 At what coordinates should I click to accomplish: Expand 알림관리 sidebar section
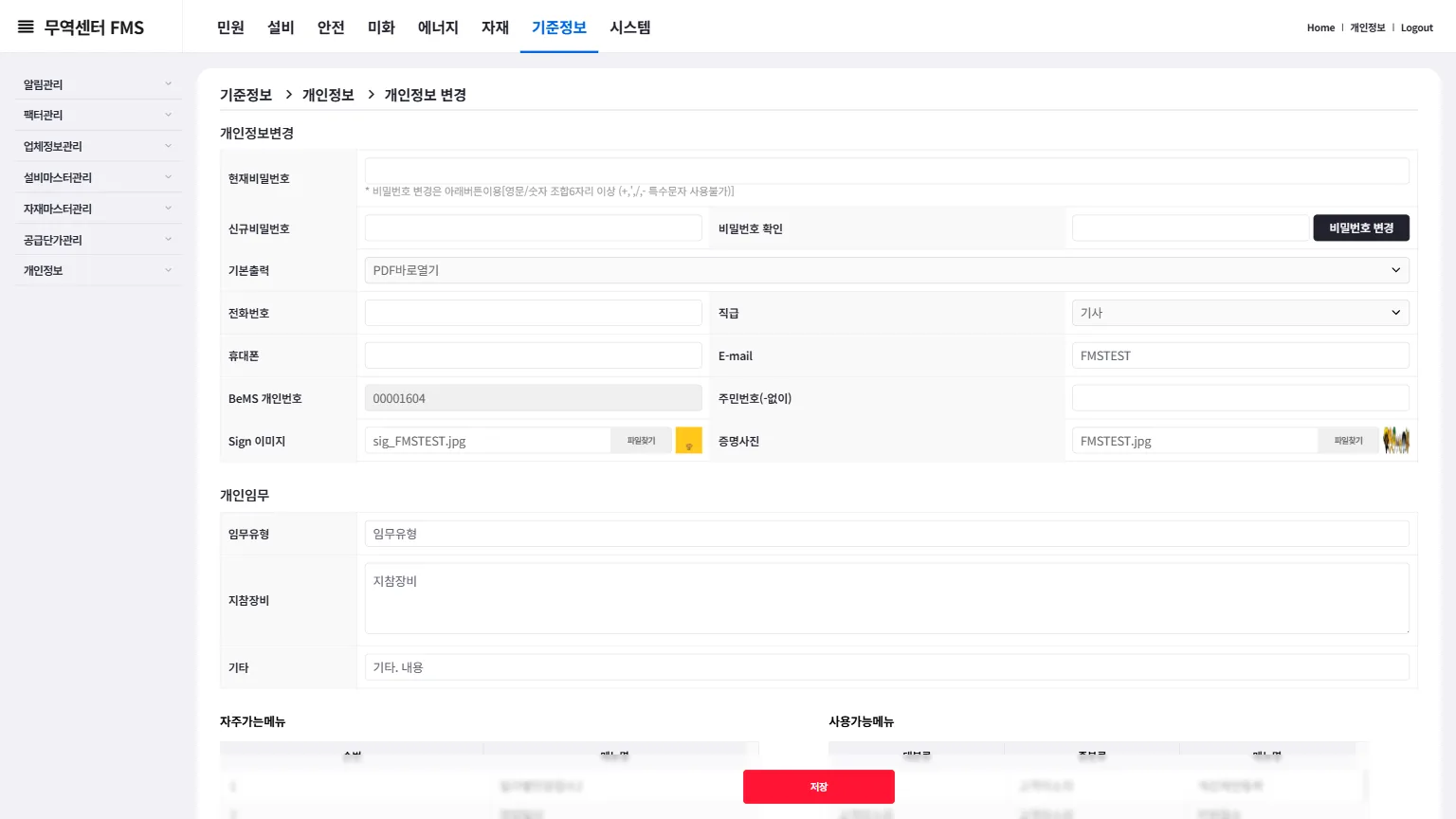click(98, 84)
